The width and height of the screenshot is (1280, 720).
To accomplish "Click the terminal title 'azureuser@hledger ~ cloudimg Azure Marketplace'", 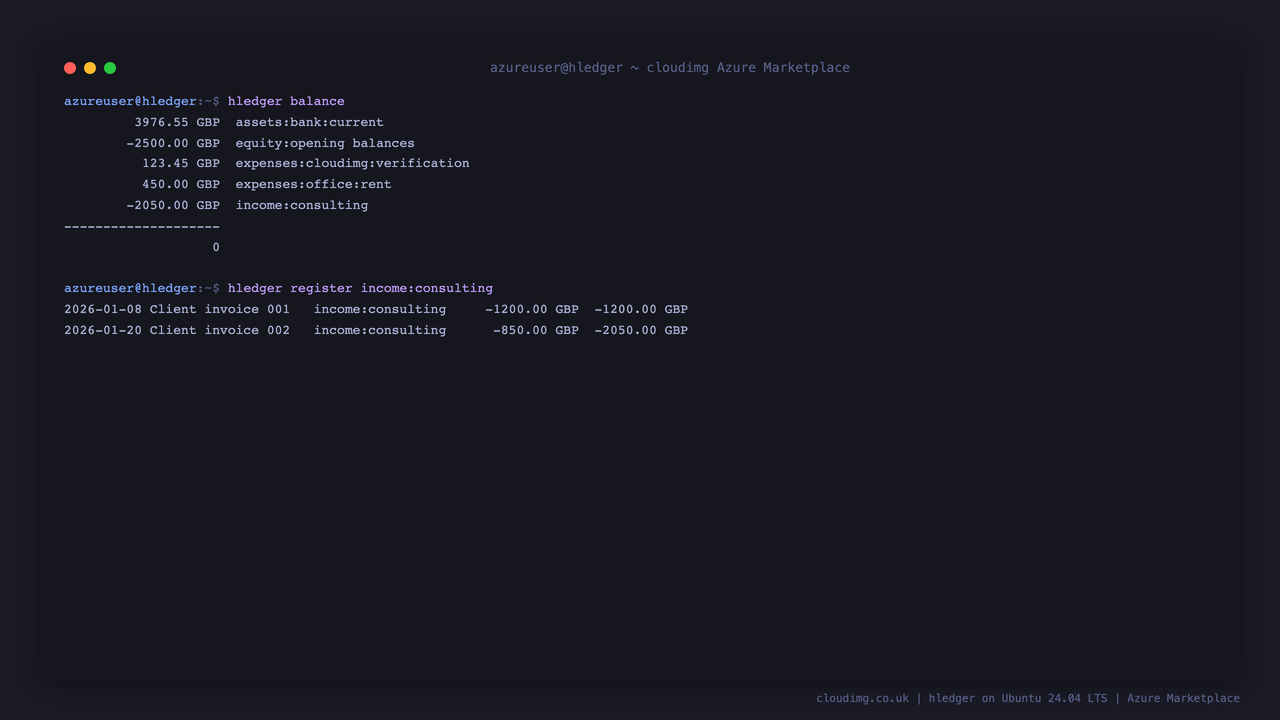I will pyautogui.click(x=669, y=68).
